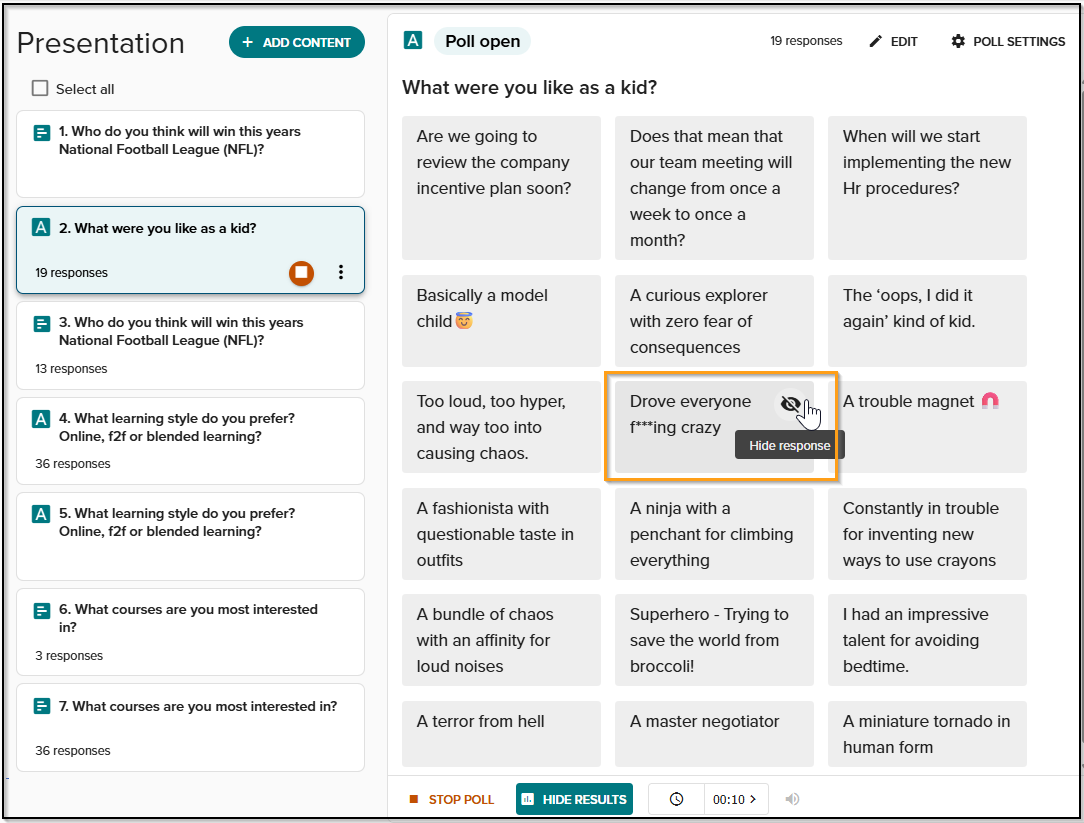
Task: Click the 'What were you like as a kid?' heading
Action: [530, 88]
